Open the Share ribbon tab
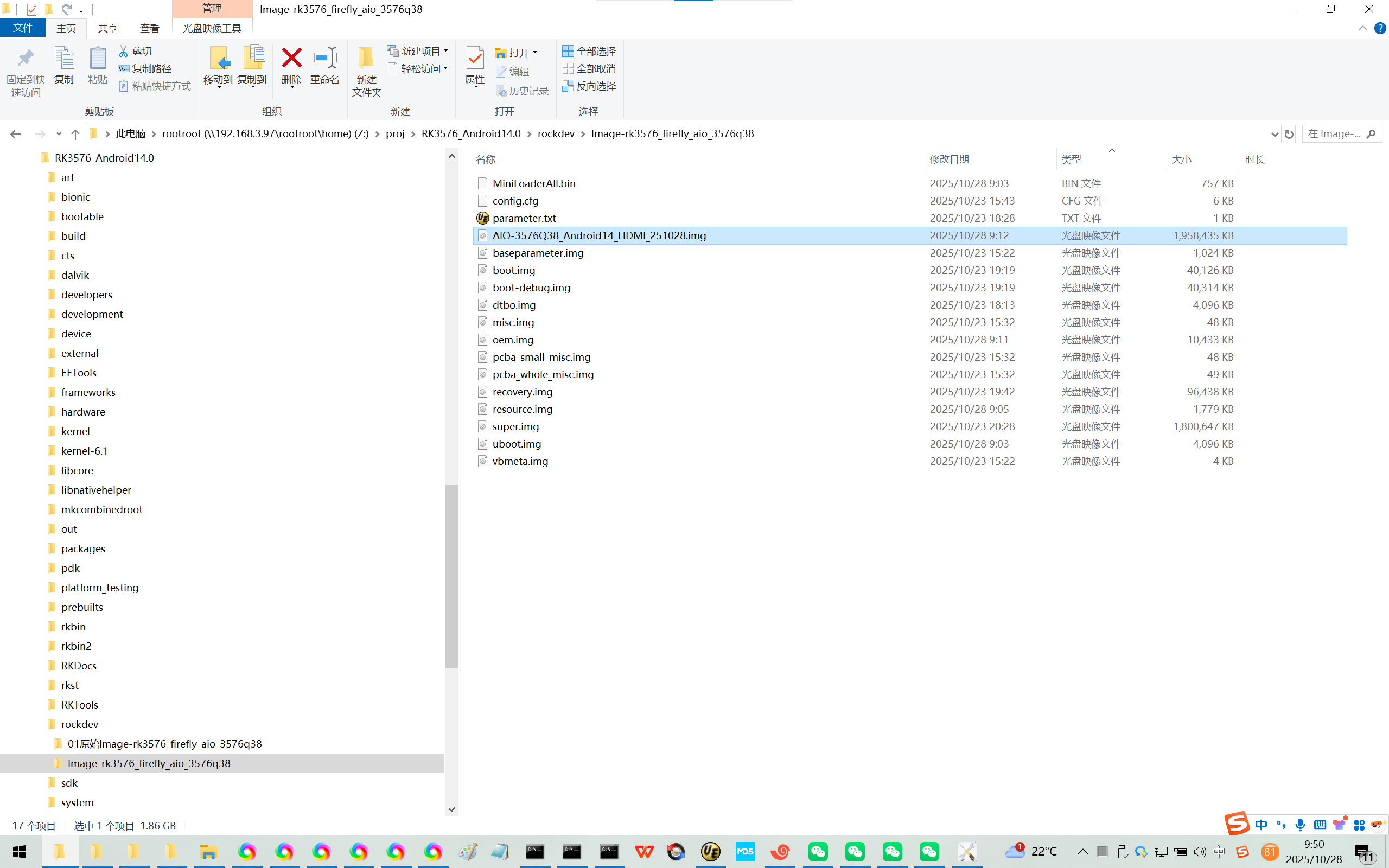Image resolution: width=1389 pixels, height=868 pixels. 107,28
